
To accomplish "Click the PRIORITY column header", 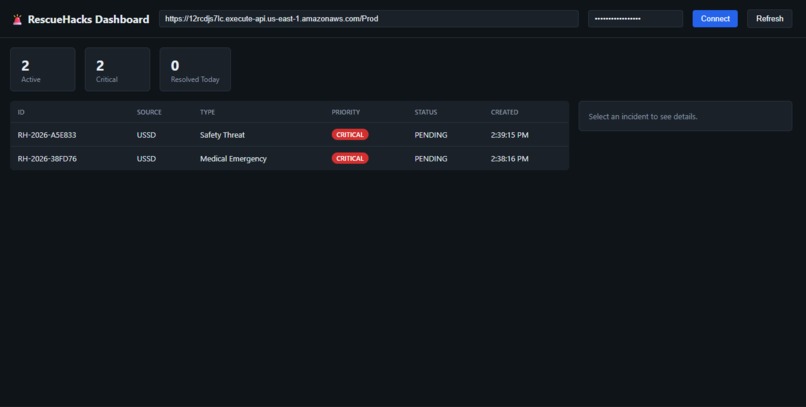I will 345,112.
